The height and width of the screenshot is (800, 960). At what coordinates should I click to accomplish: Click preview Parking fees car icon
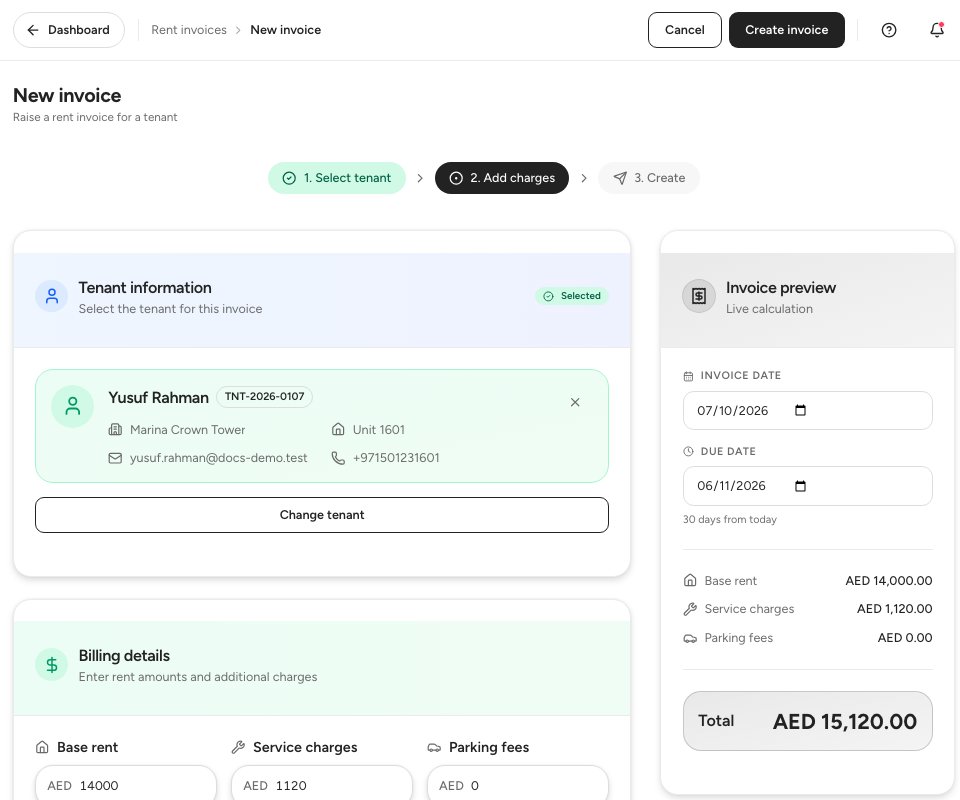click(x=690, y=638)
